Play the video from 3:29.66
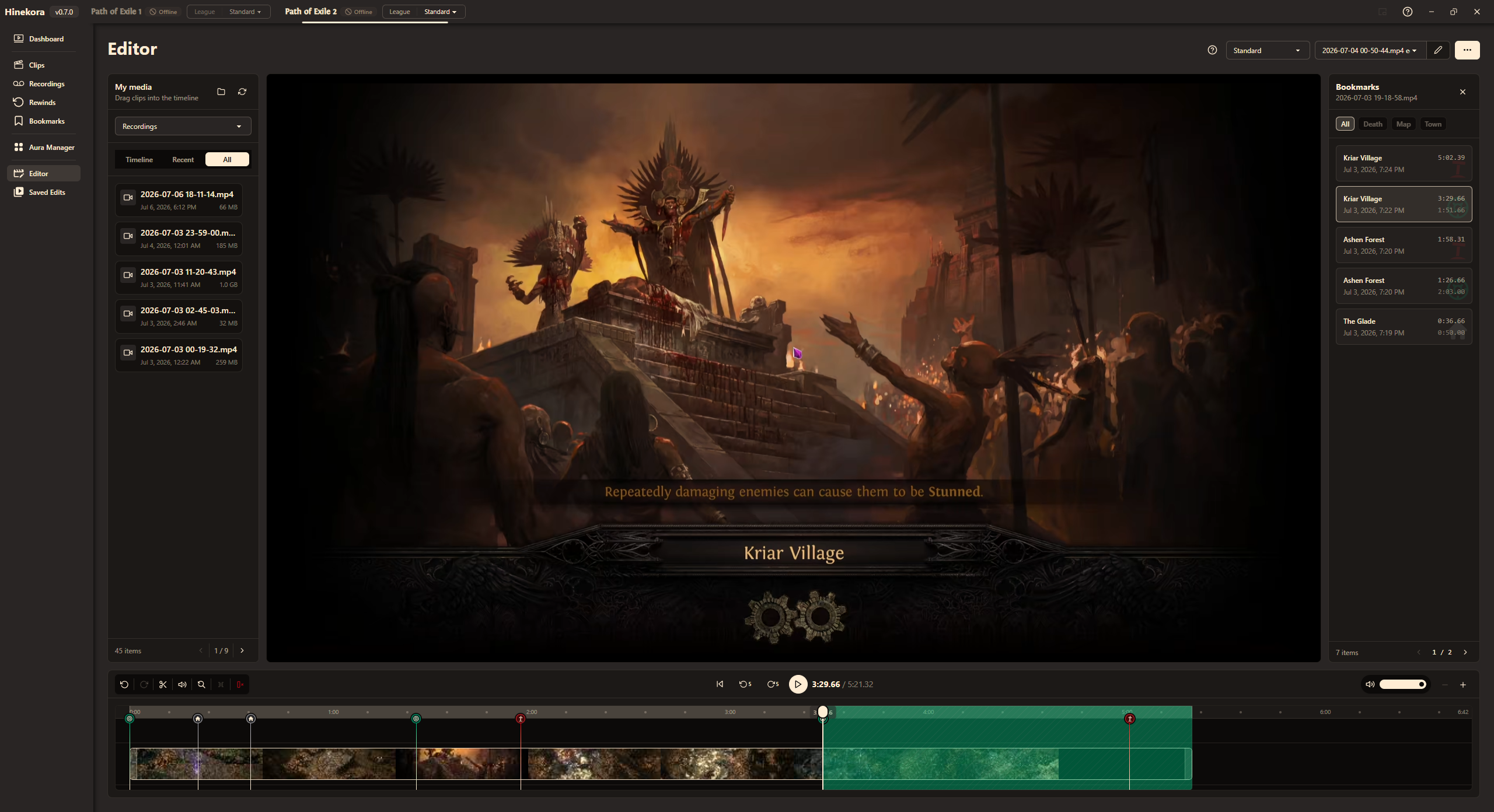This screenshot has width=1494, height=812. coord(798,684)
